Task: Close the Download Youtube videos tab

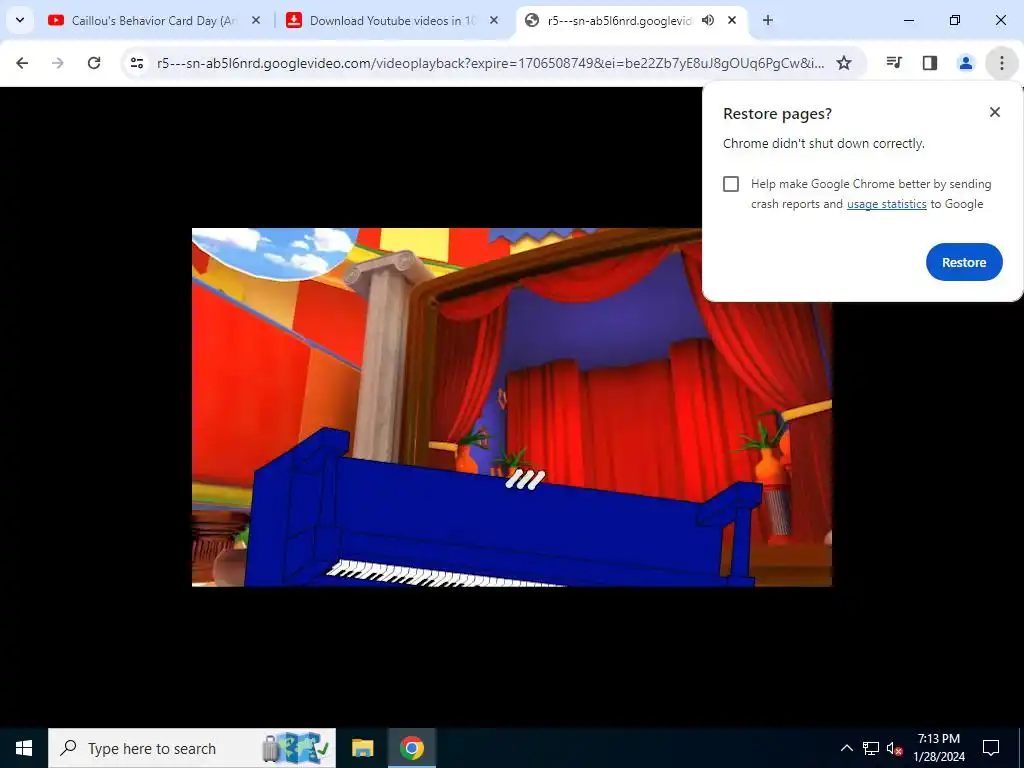Action: [x=494, y=20]
